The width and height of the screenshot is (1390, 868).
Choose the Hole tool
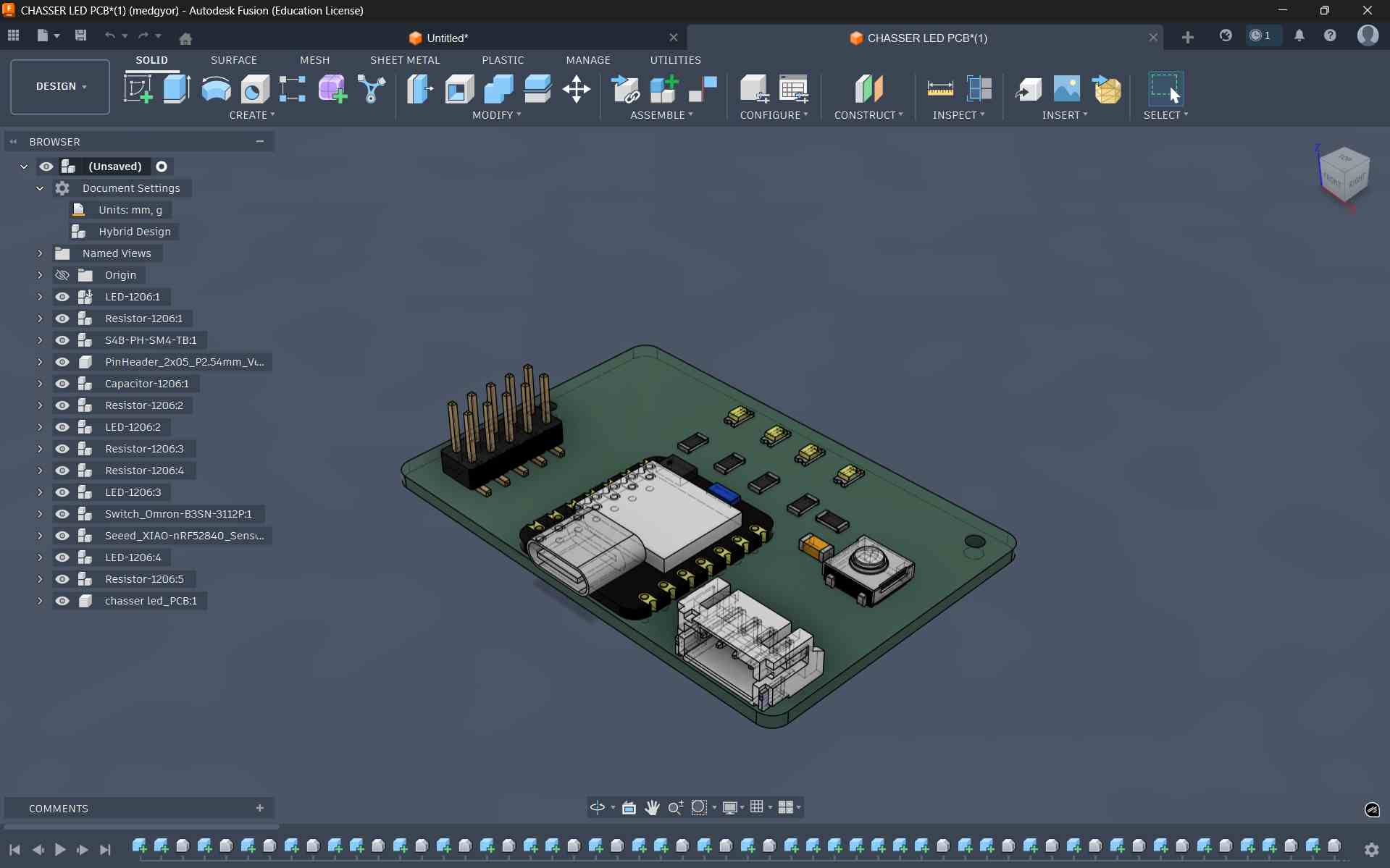click(x=255, y=89)
